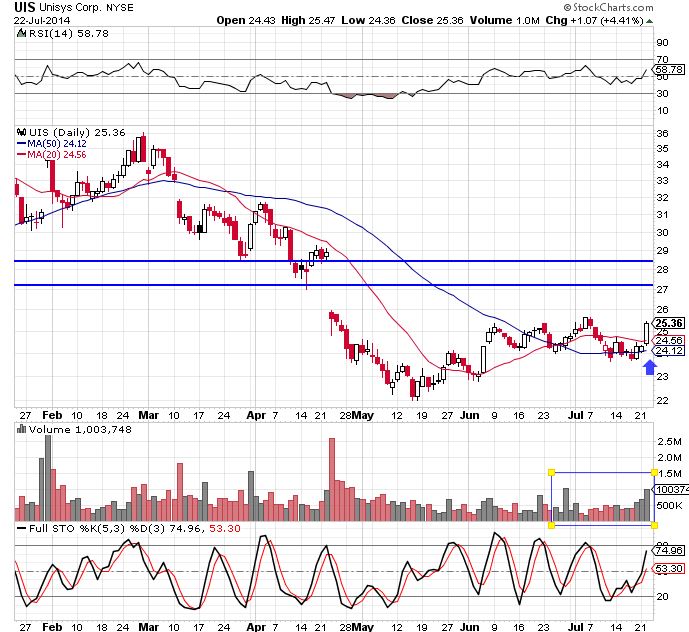
Task: Click the 10 label on the RSI axis
Action: (662, 110)
